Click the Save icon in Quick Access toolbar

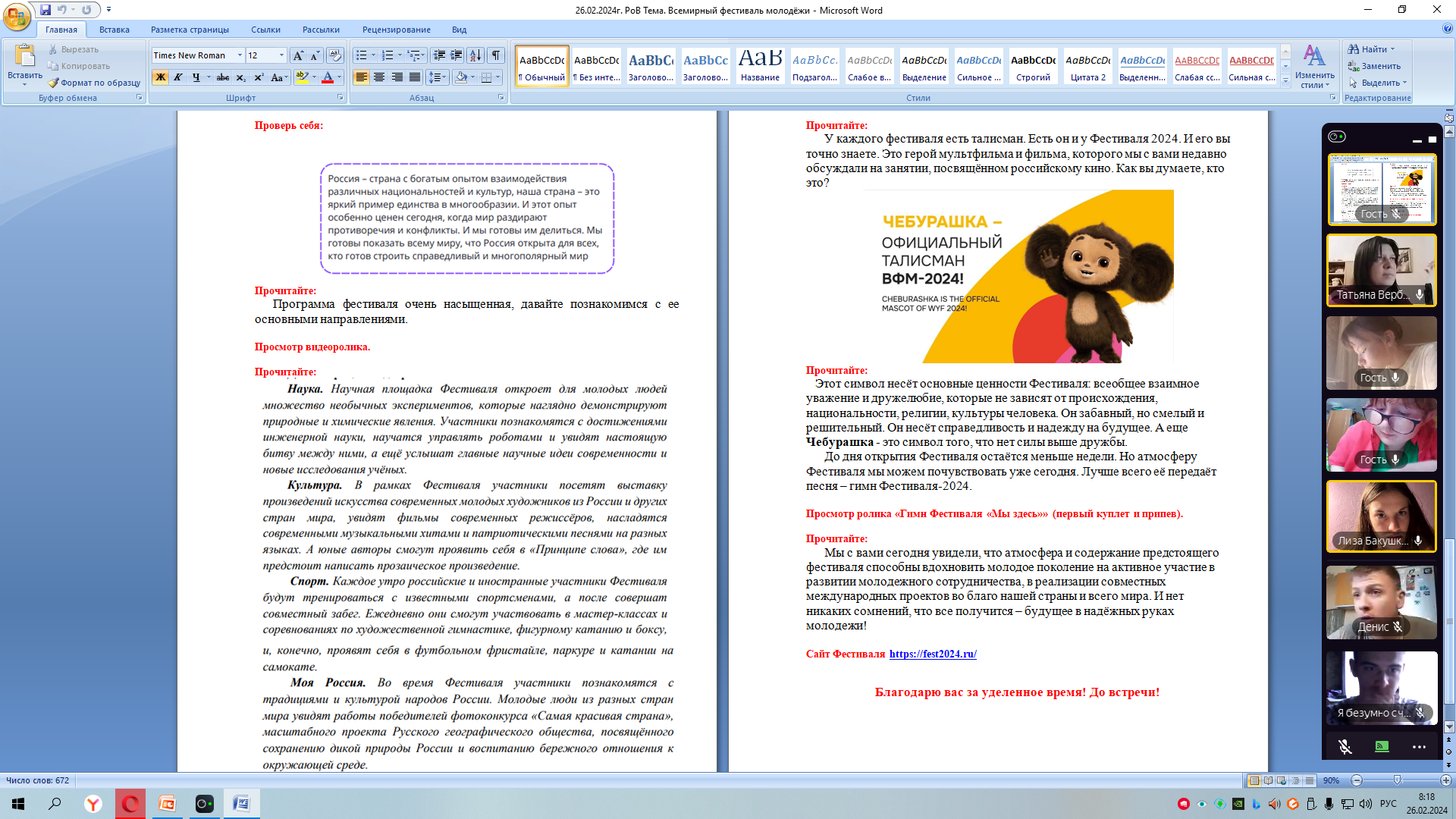tap(45, 10)
